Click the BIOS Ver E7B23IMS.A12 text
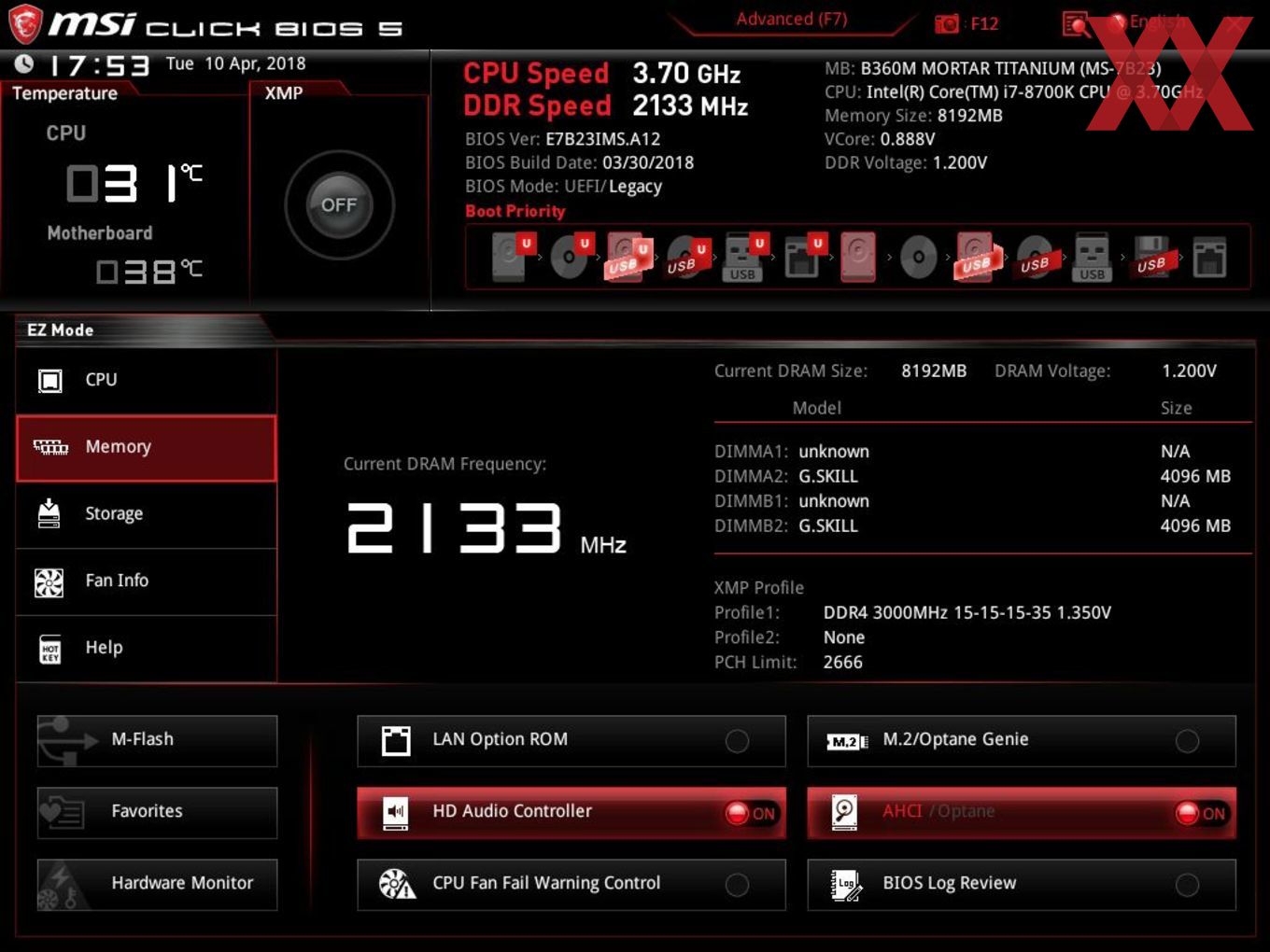Screen dimensions: 1270x952 562,139
